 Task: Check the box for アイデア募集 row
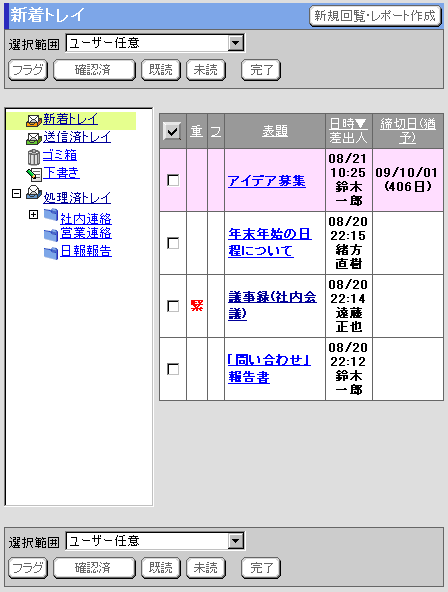point(173,180)
